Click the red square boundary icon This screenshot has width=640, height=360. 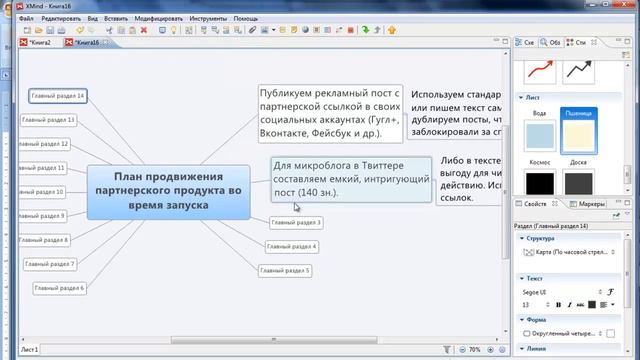pyautogui.click(x=351, y=30)
